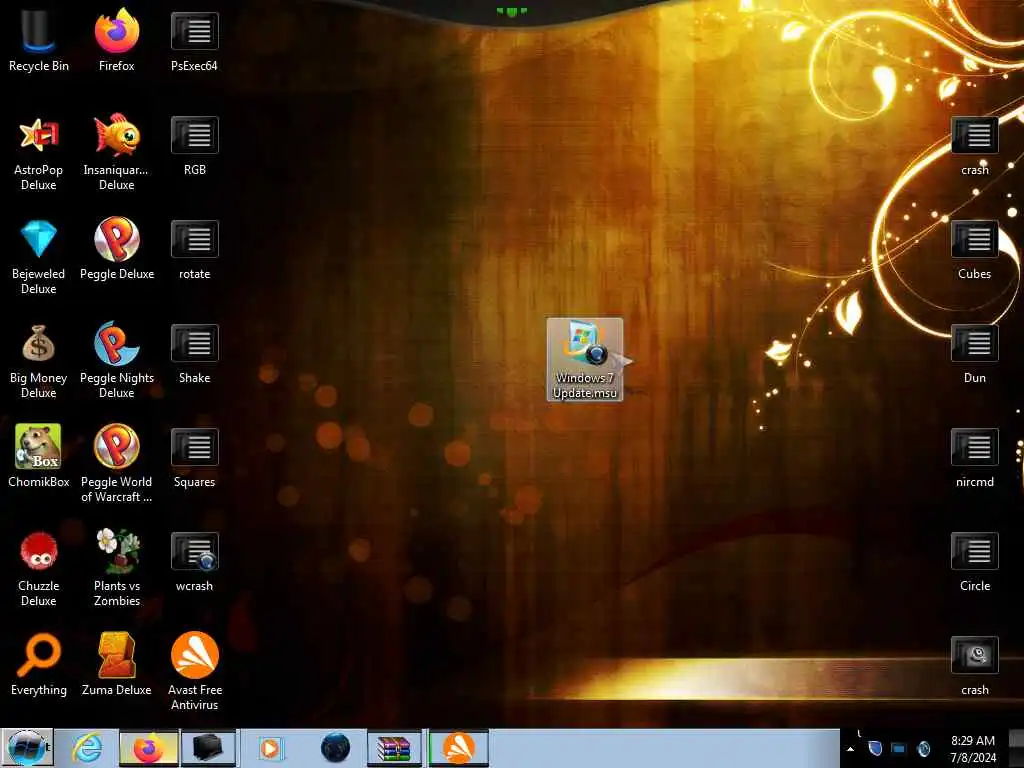Select Avast Free Antivirus desktop icon
The height and width of the screenshot is (768, 1024).
click(x=195, y=671)
